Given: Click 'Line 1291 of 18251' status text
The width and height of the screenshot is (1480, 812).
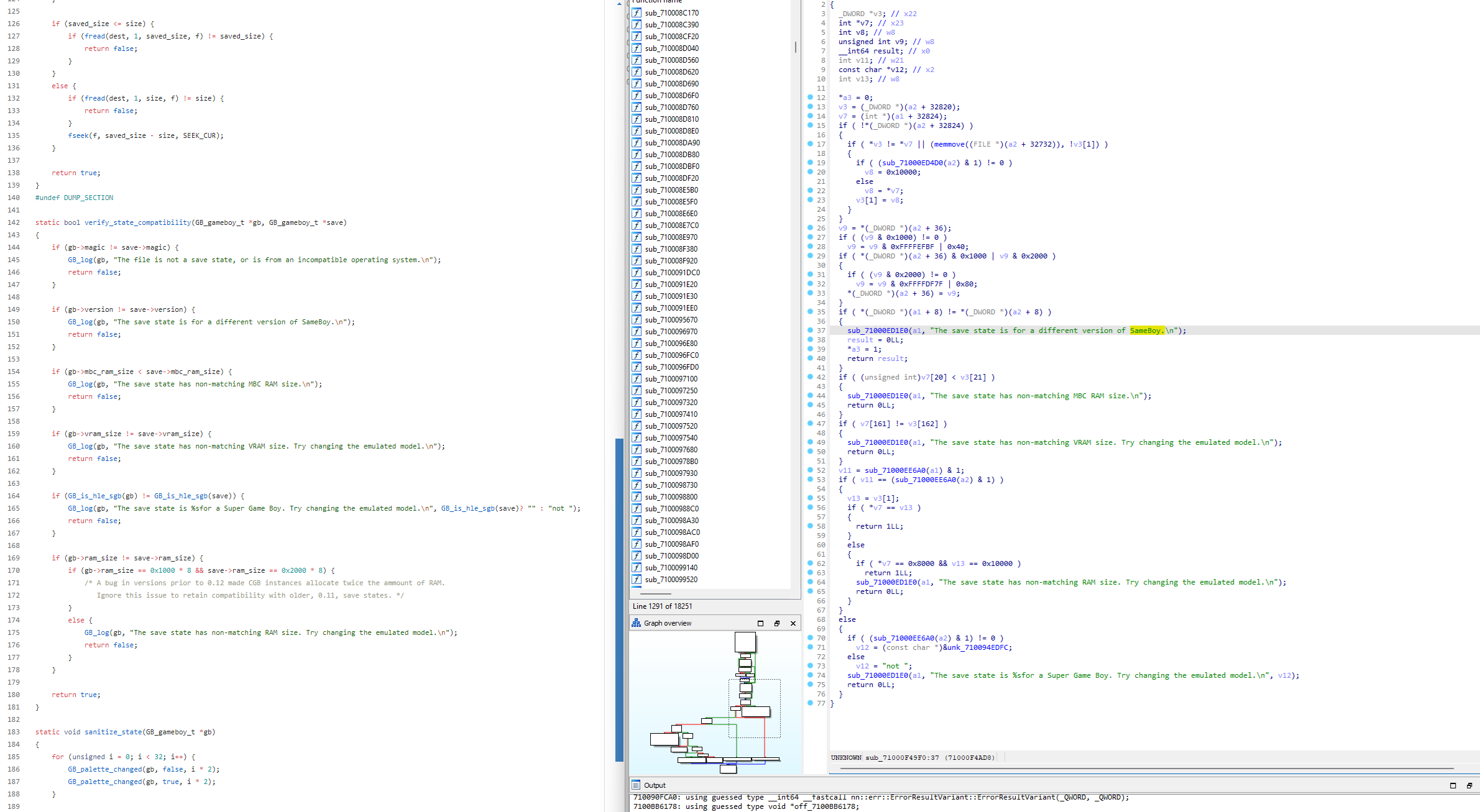Looking at the screenshot, I should click(662, 606).
